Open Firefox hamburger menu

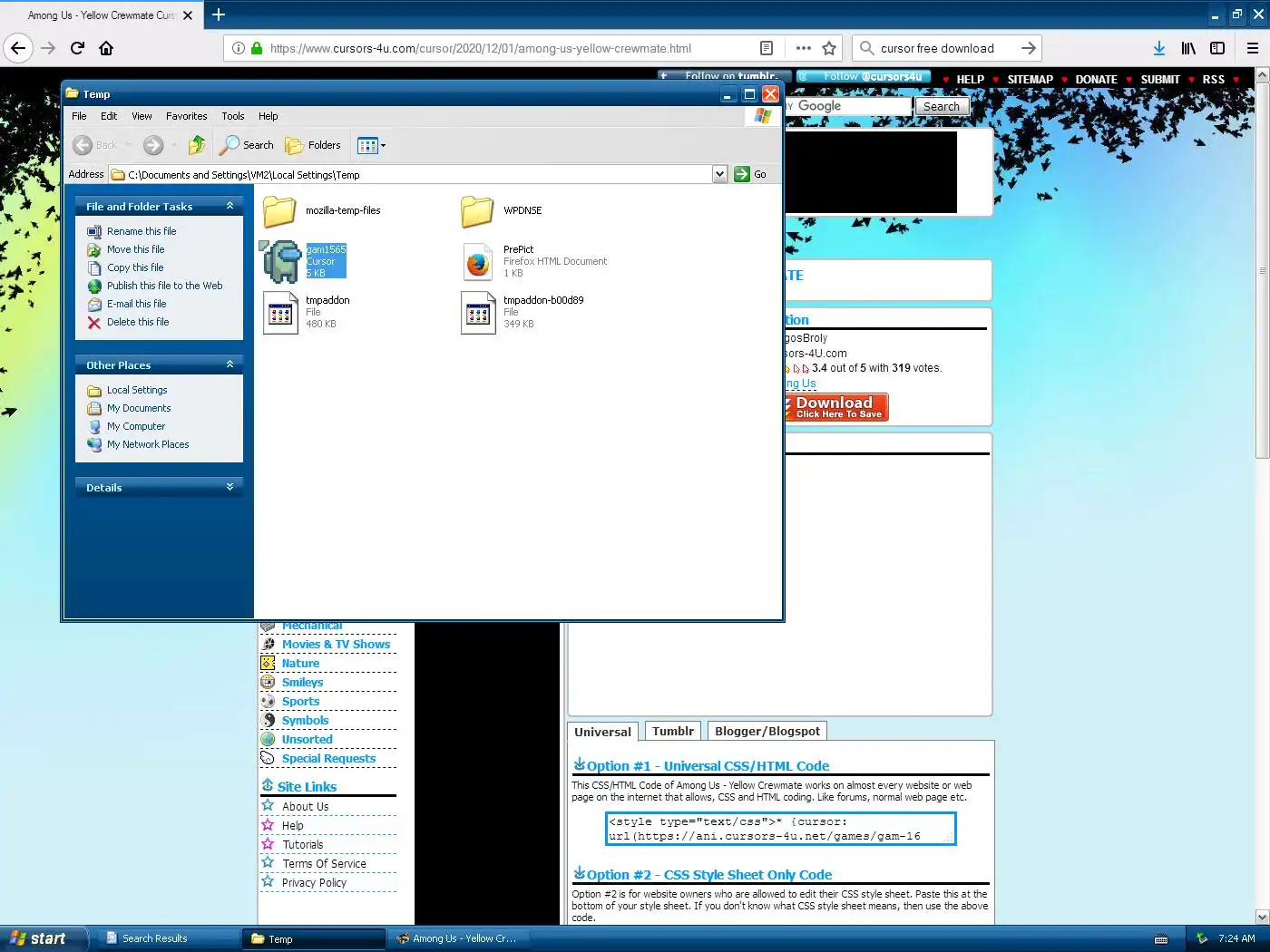1253,48
